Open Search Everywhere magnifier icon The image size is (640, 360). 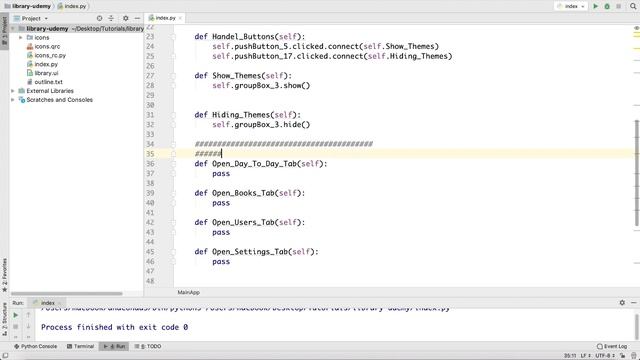(633, 6)
